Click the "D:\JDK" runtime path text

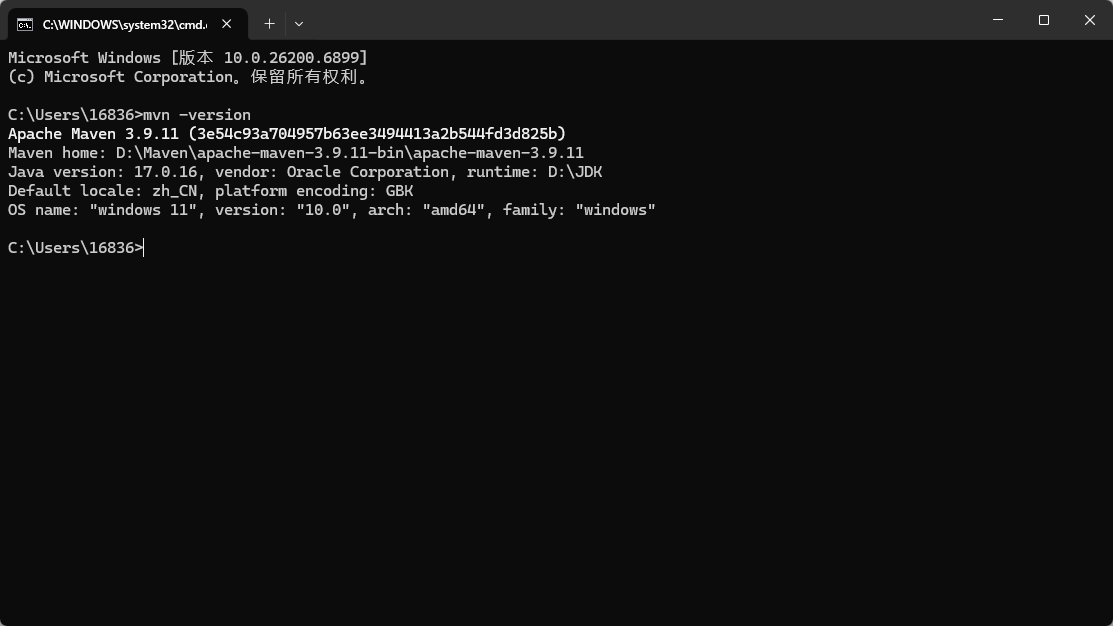click(x=574, y=172)
